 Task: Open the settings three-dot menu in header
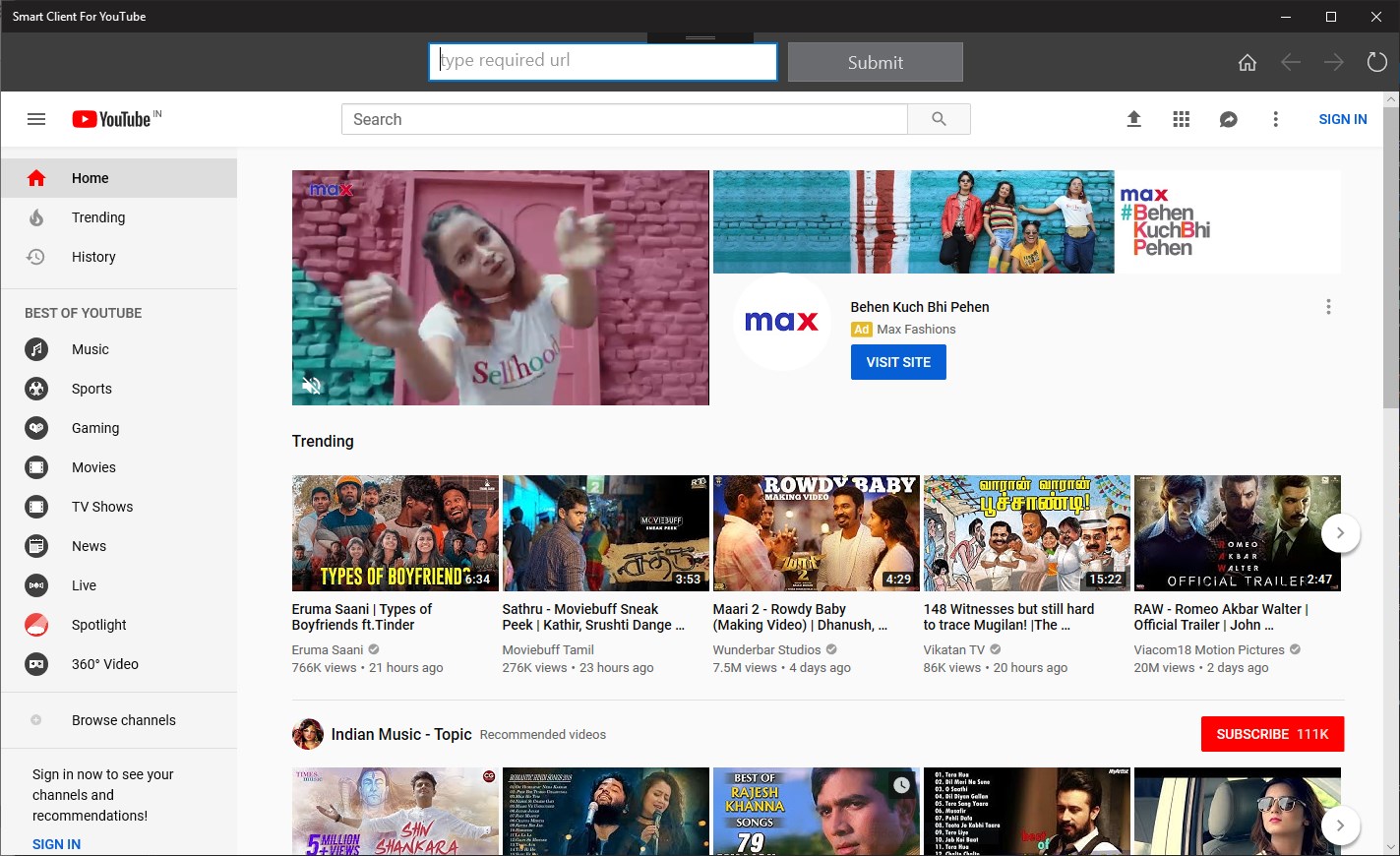[x=1275, y=119]
